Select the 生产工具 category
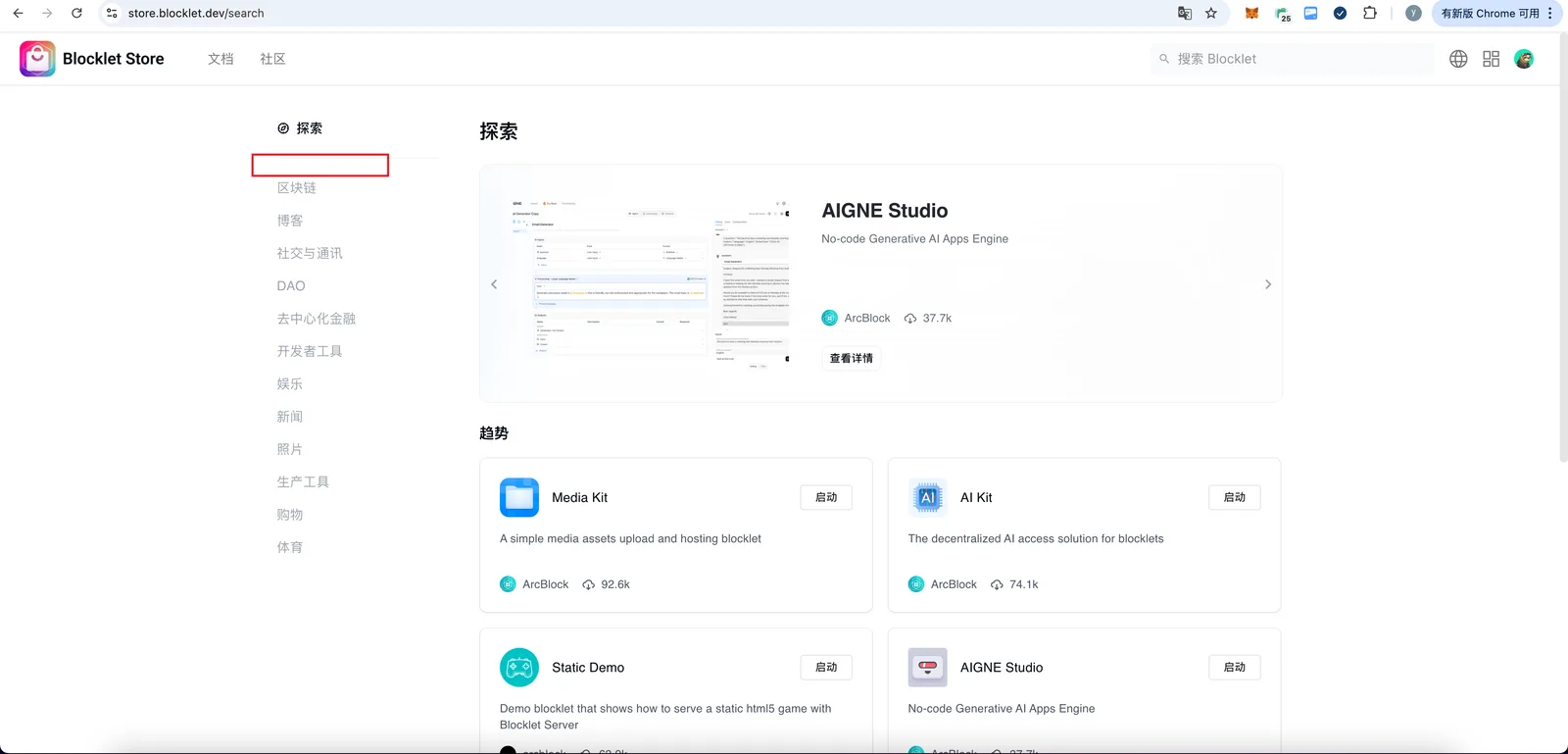 coord(303,482)
